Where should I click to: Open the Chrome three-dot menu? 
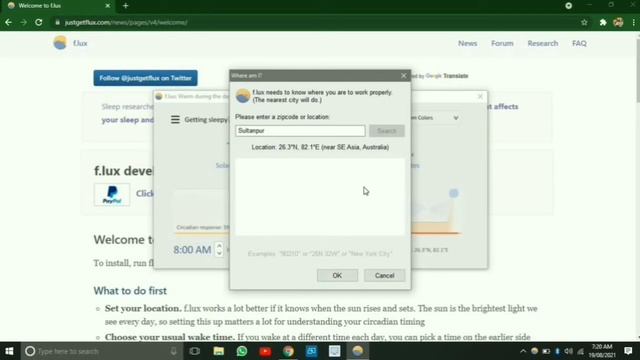pyautogui.click(x=633, y=22)
